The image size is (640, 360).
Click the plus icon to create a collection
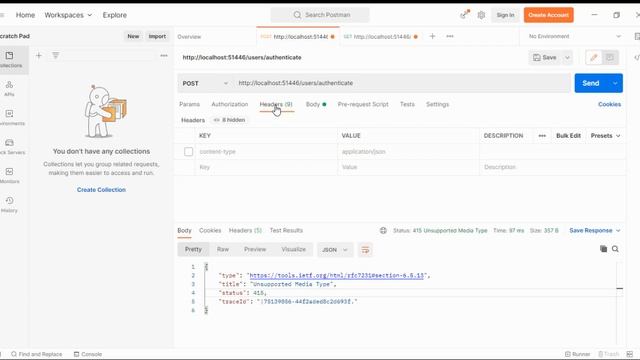coord(39,56)
